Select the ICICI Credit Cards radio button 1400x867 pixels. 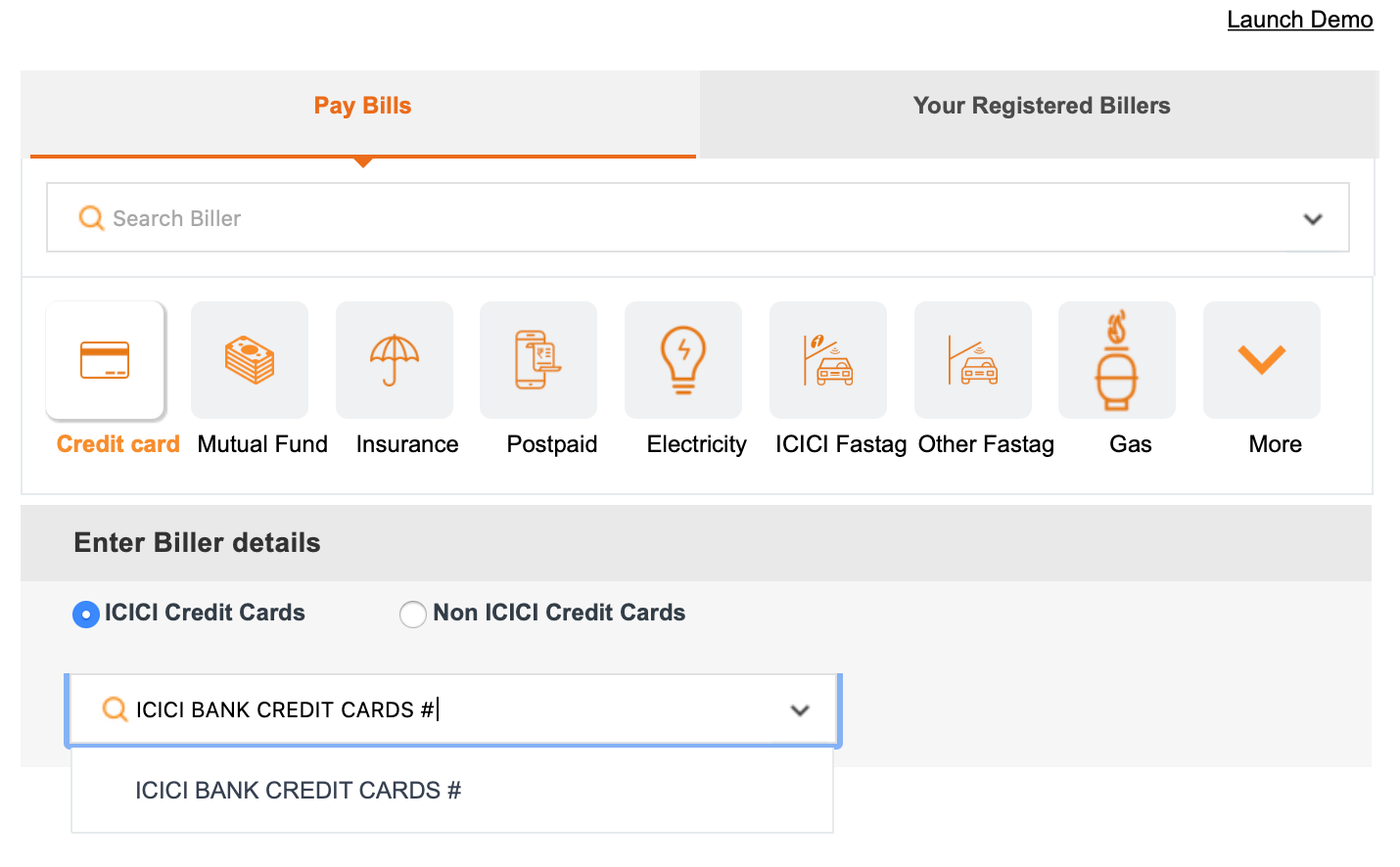tap(86, 614)
